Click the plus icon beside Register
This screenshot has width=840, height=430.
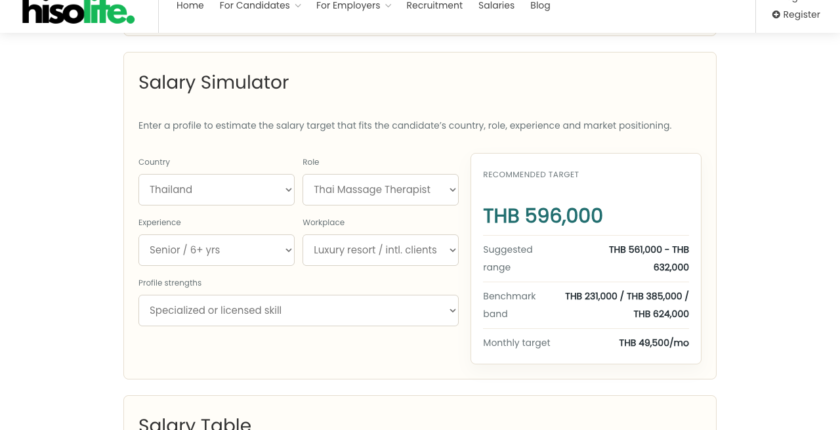pos(776,14)
